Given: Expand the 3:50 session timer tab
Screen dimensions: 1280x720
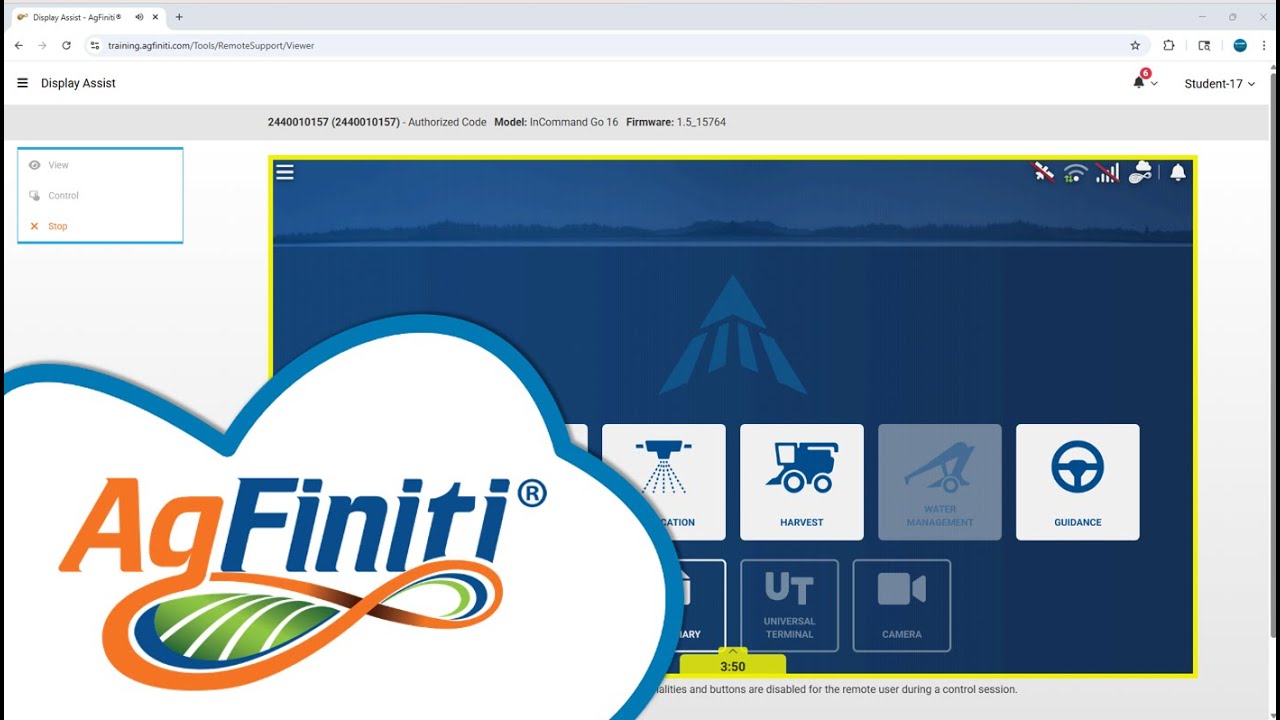Looking at the screenshot, I should pos(732,661).
